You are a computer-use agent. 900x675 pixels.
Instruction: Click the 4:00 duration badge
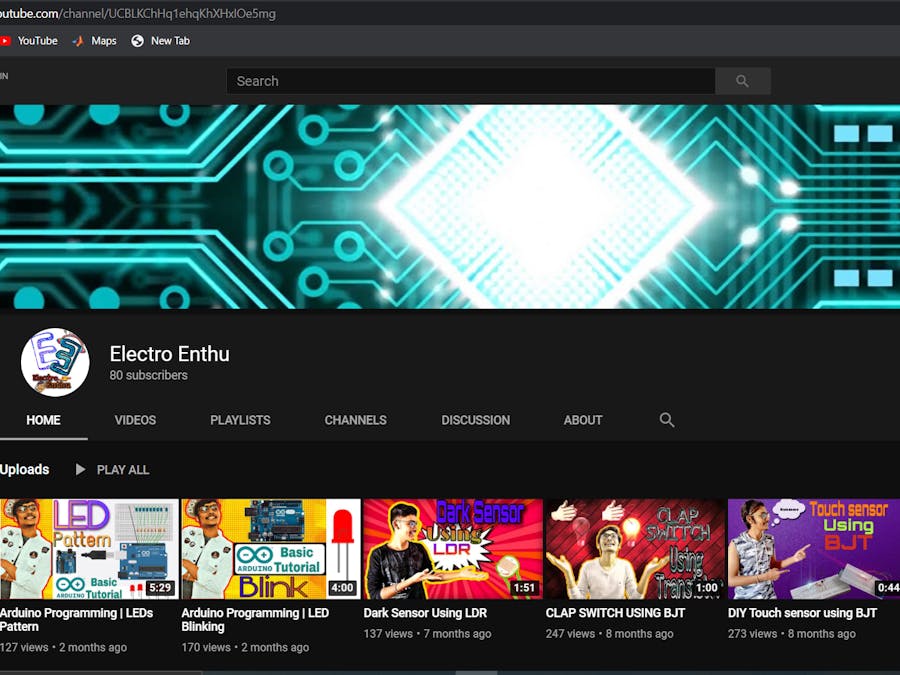(x=342, y=588)
